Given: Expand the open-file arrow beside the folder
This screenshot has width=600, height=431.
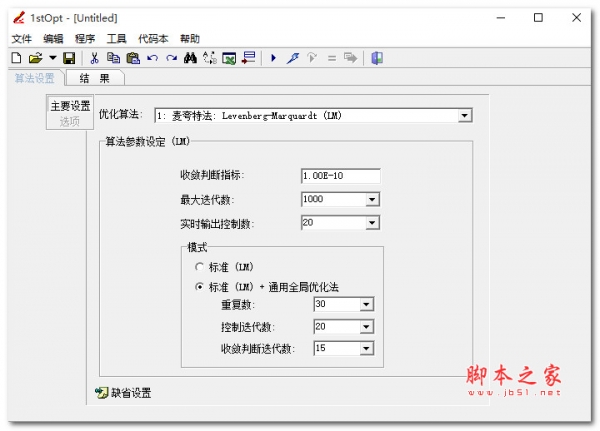Looking at the screenshot, I should [x=52, y=58].
